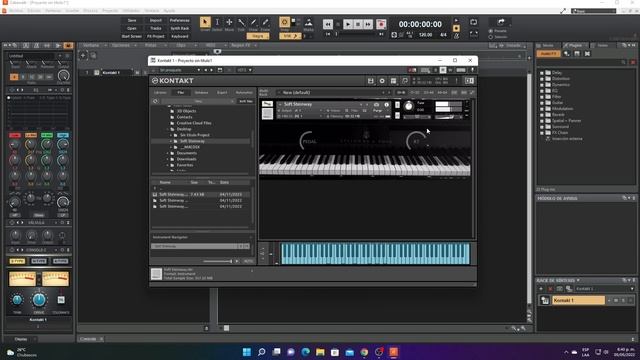Select the Audio FX plugin filter button

(x=548, y=54)
